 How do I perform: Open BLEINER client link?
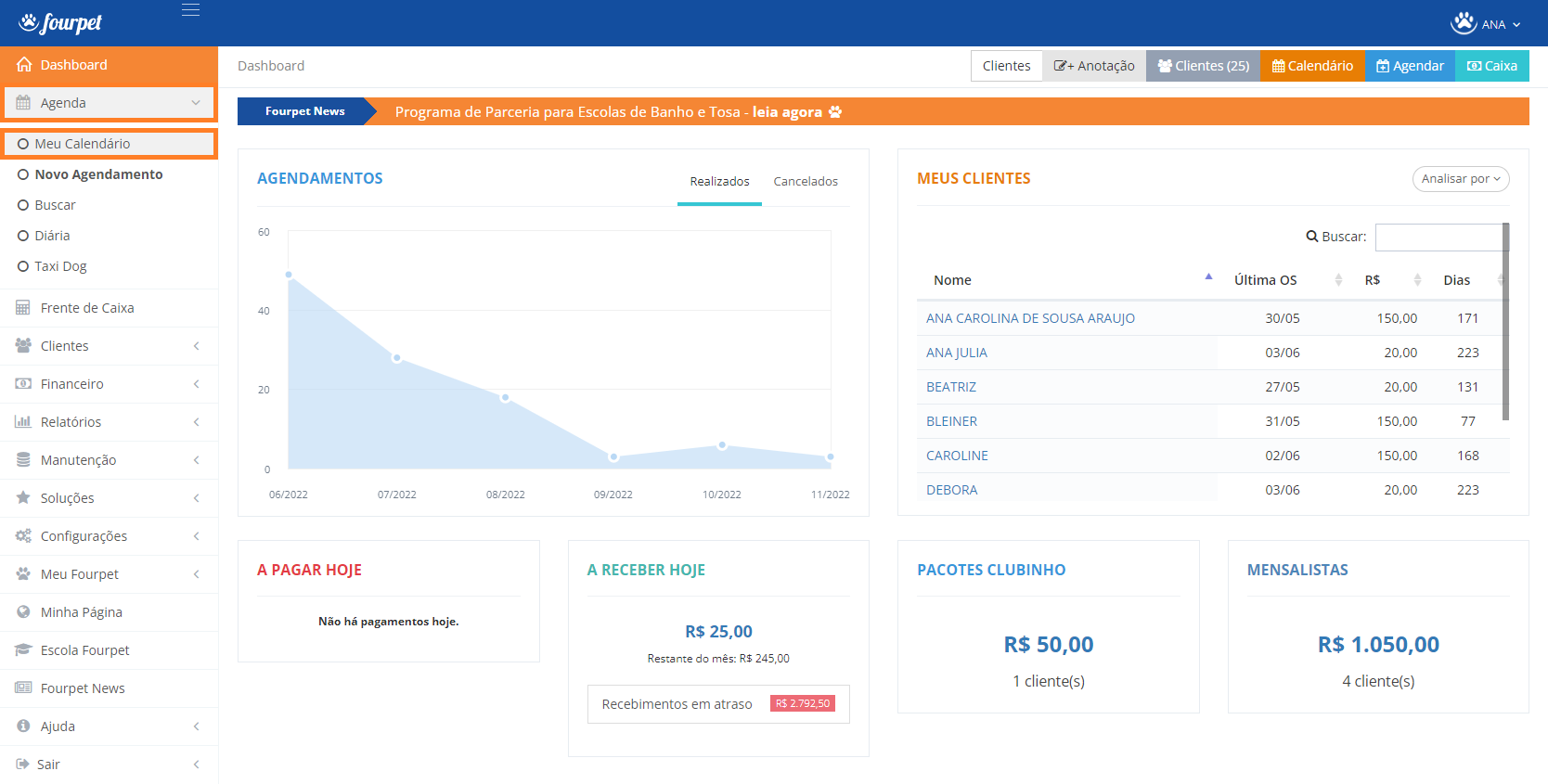[x=951, y=421]
